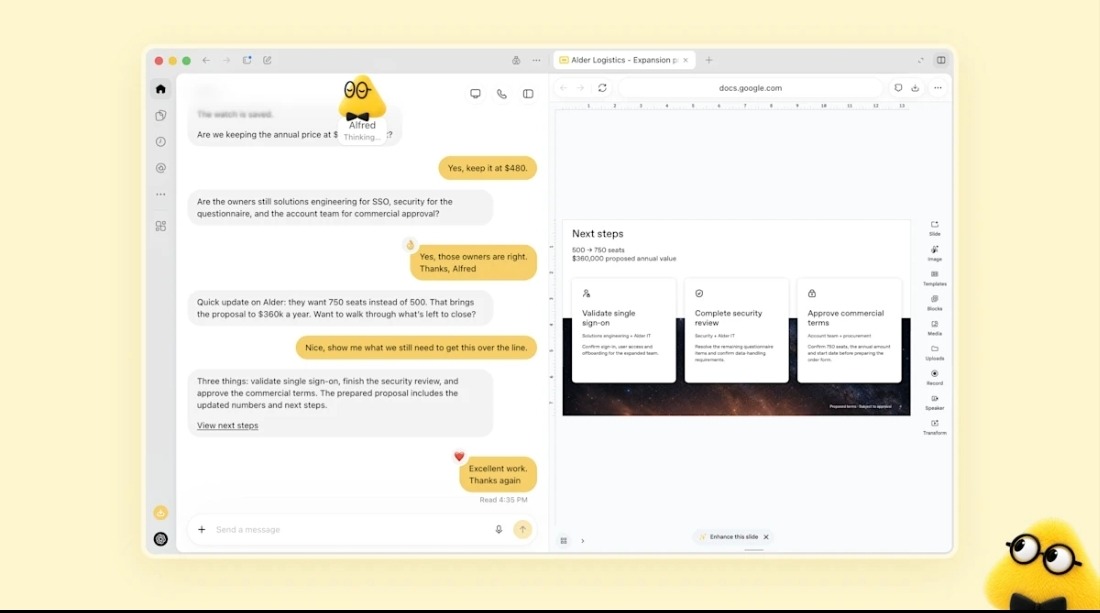Open the @ mentions icon in sidebar
1100x613 pixels.
(x=161, y=168)
